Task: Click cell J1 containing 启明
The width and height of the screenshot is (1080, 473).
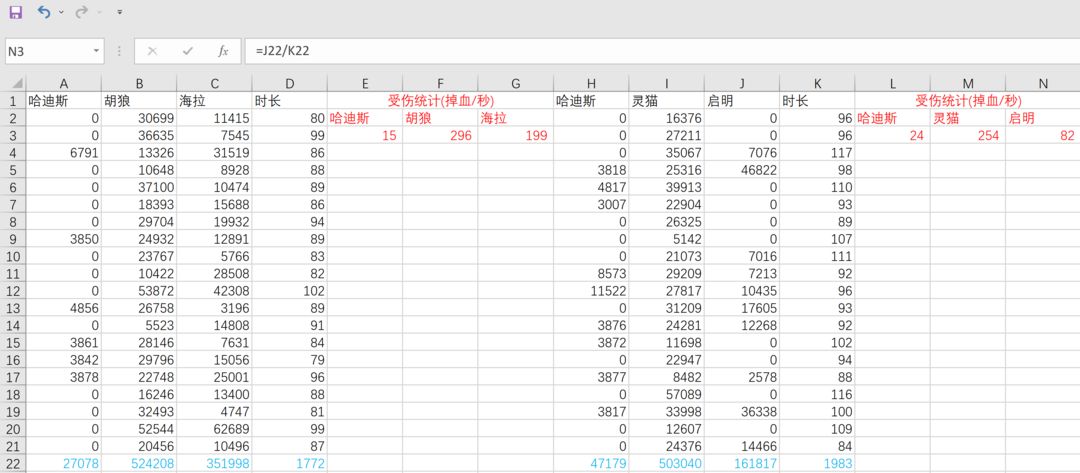Action: 742,101
